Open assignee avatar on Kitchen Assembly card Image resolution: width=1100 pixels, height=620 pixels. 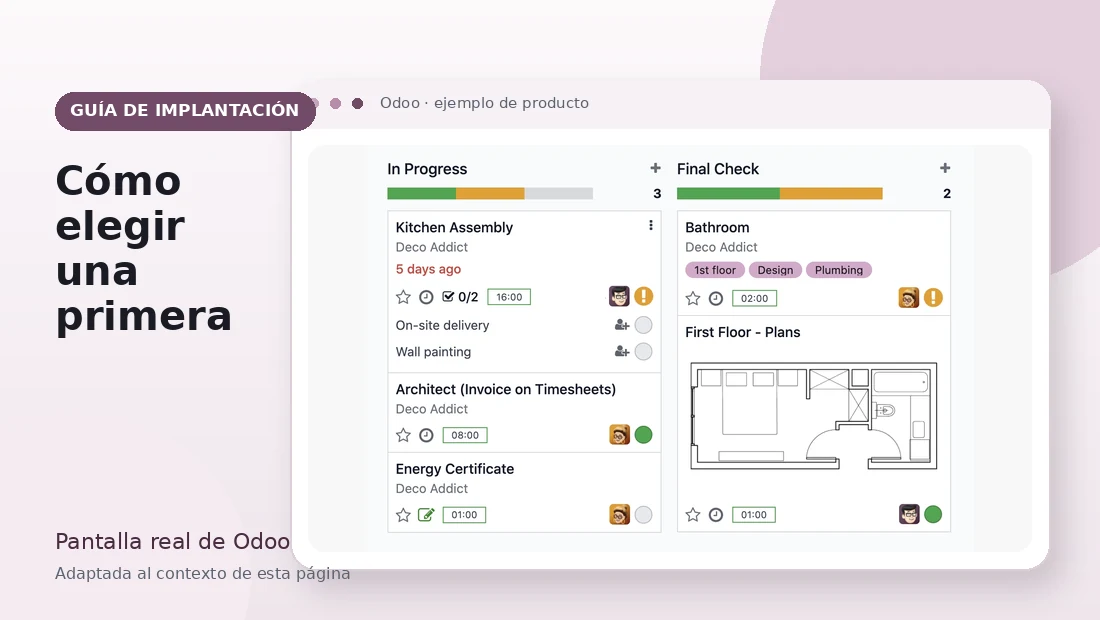[x=619, y=296]
